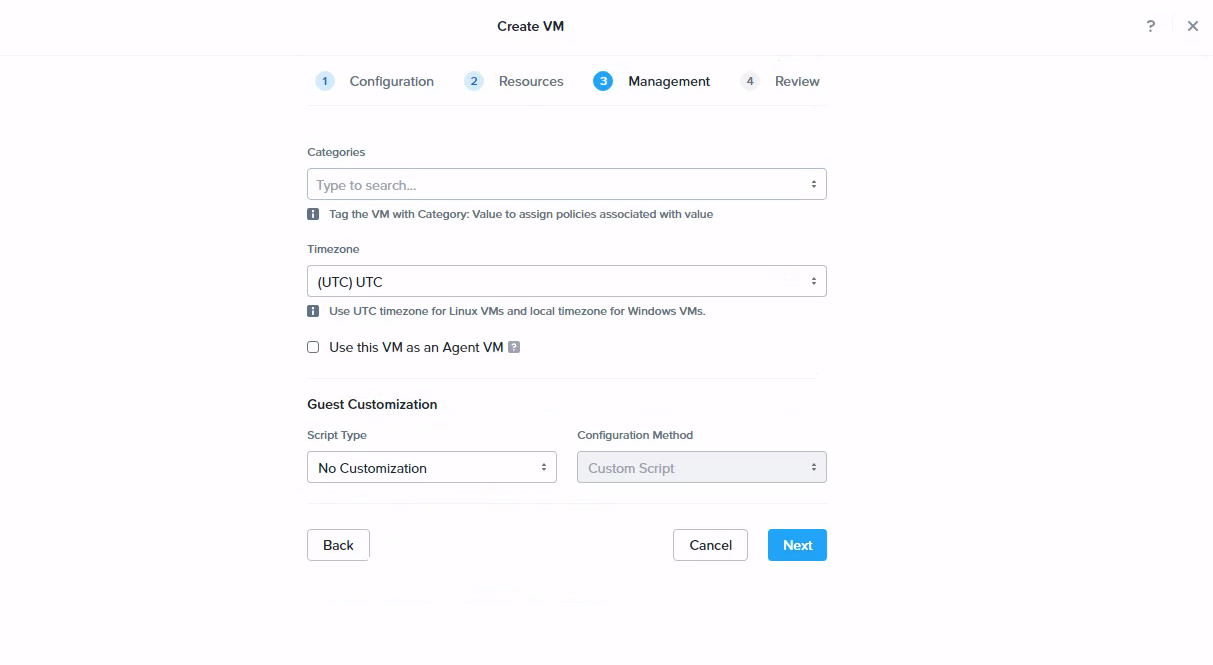Expand the Script Type dropdown
Viewport: 1213px width, 665px height.
pos(431,468)
